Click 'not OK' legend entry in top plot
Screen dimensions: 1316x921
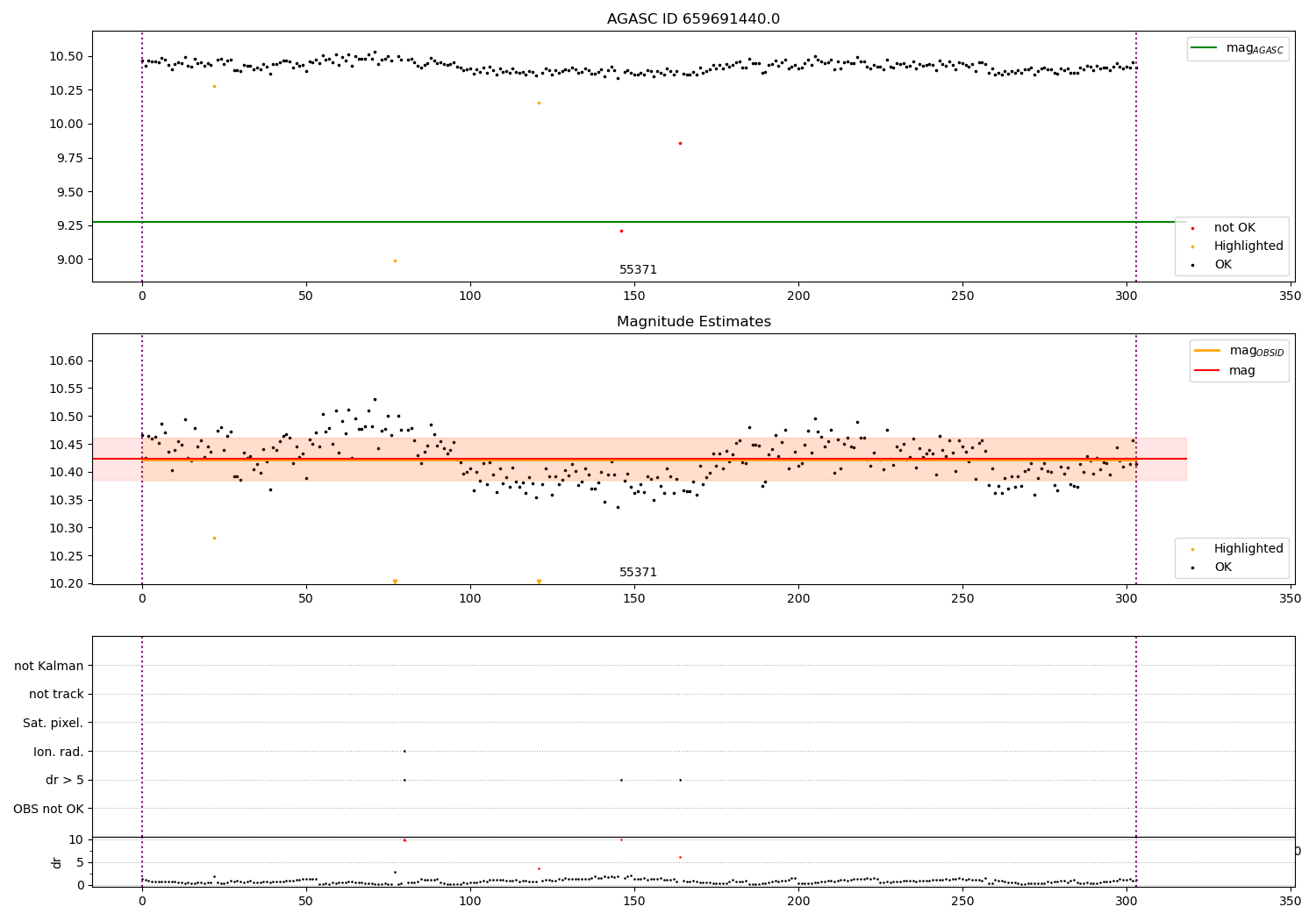1234,228
